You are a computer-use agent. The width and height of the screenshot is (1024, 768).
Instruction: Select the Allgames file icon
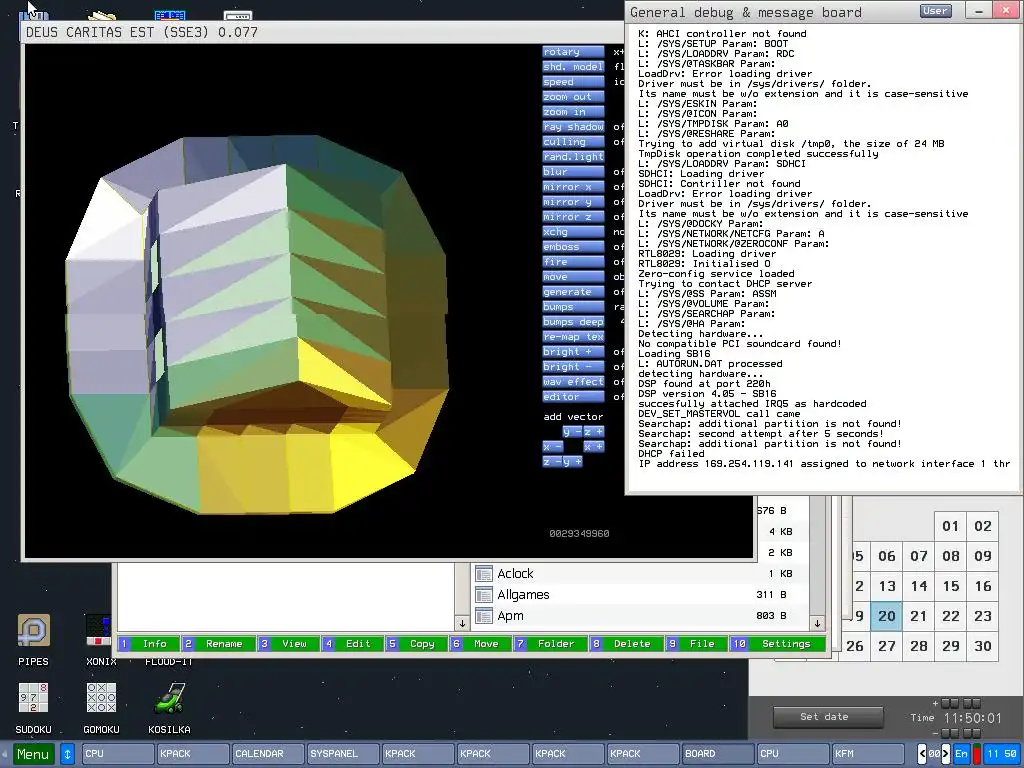(484, 595)
